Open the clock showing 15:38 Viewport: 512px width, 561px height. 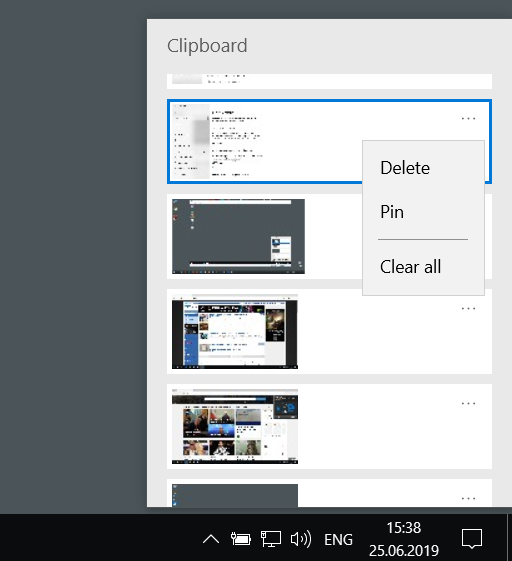tap(404, 539)
